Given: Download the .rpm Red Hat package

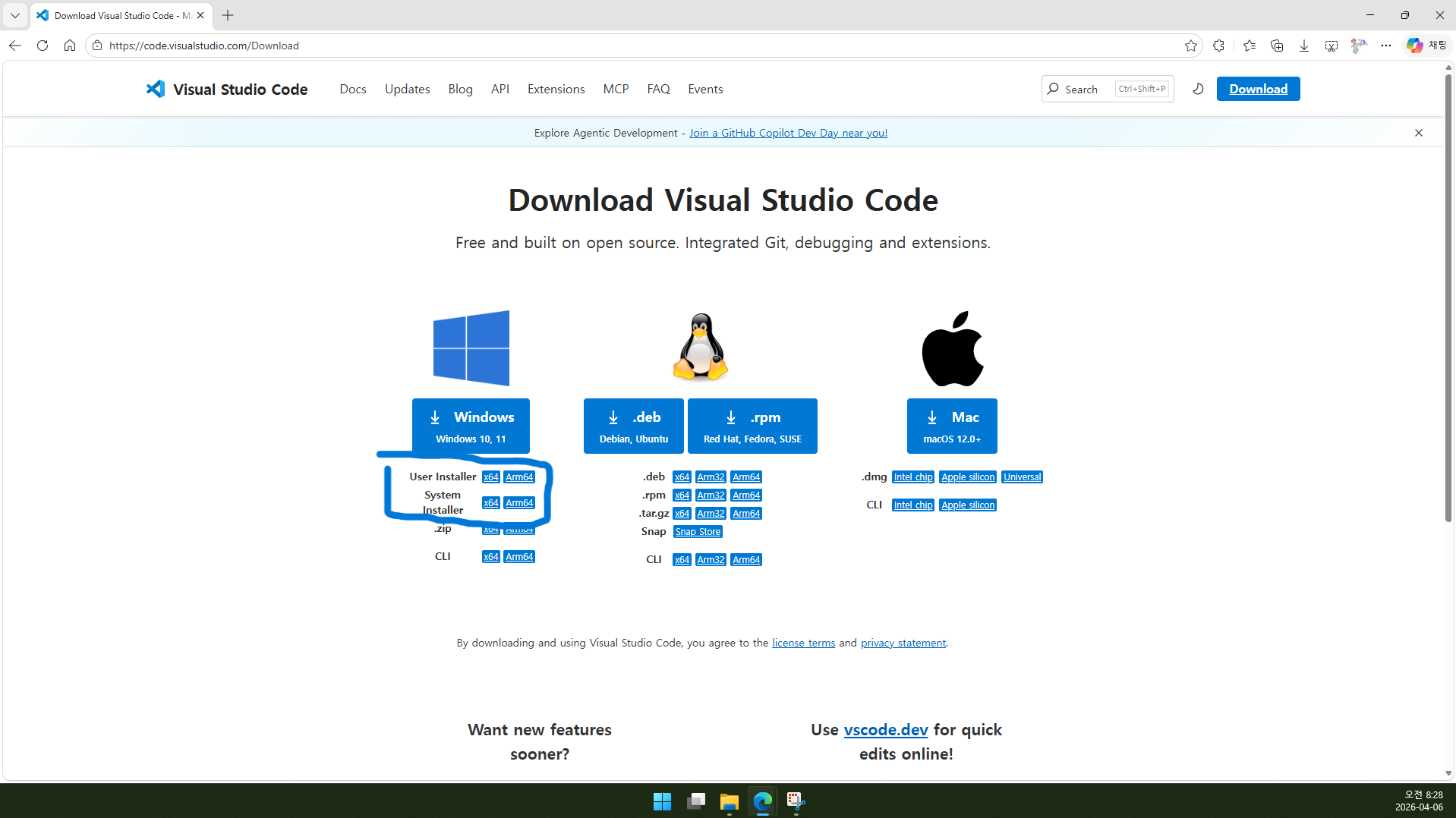Looking at the screenshot, I should click(x=752, y=426).
